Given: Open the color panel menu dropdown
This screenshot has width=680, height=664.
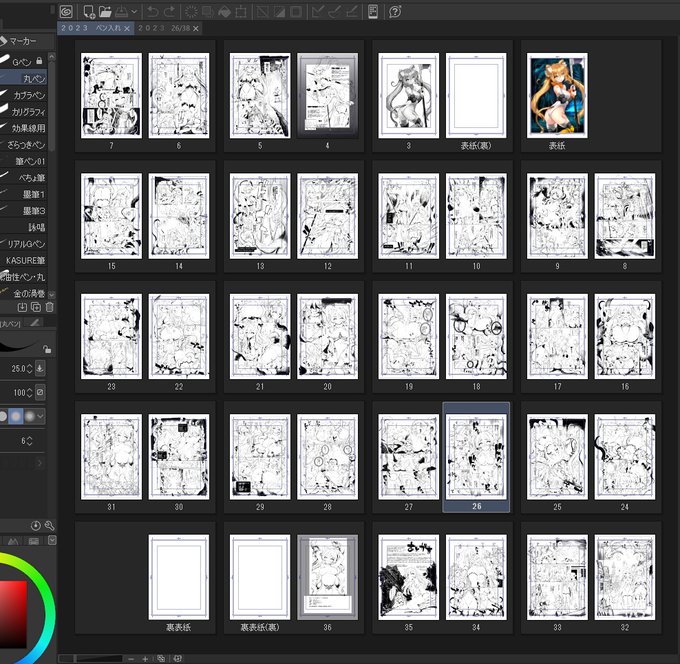Looking at the screenshot, I should (x=52, y=540).
